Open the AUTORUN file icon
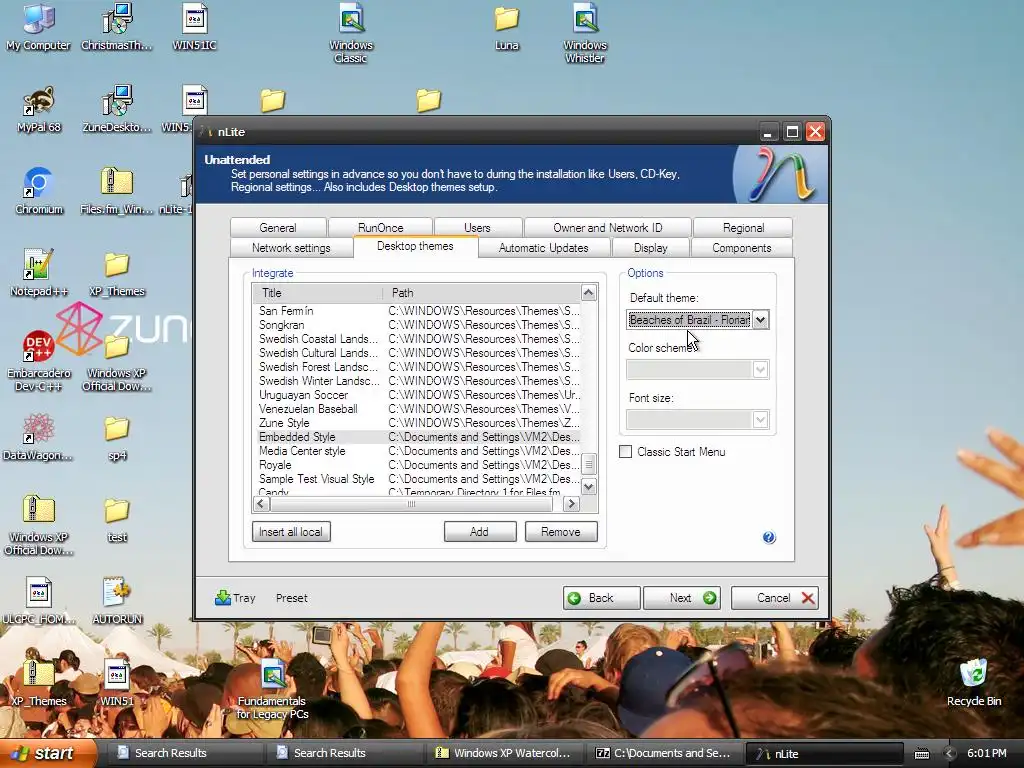 [x=117, y=601]
